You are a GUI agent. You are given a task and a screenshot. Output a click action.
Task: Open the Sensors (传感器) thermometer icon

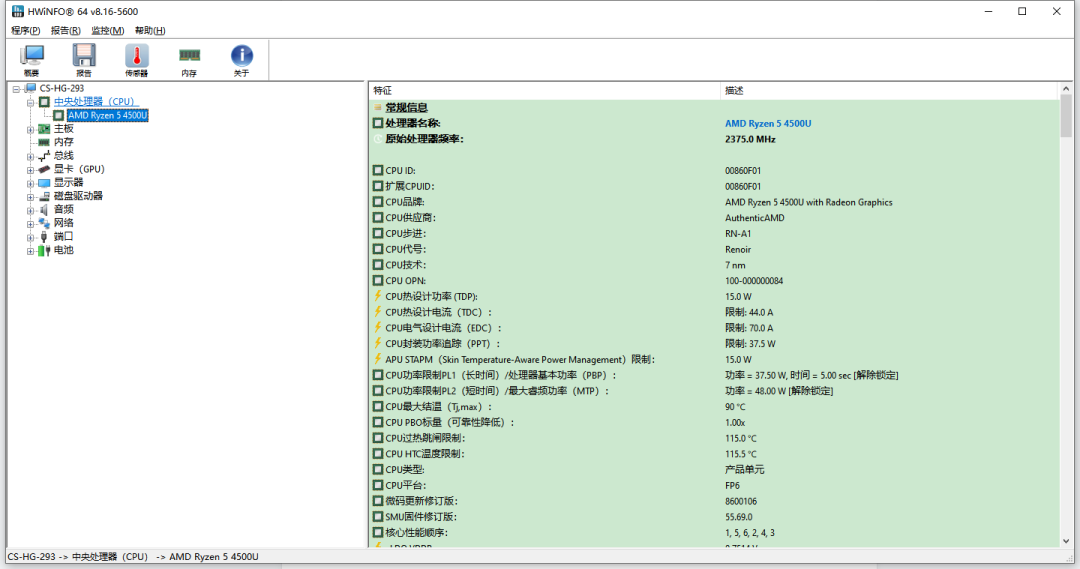pyautogui.click(x=136, y=60)
